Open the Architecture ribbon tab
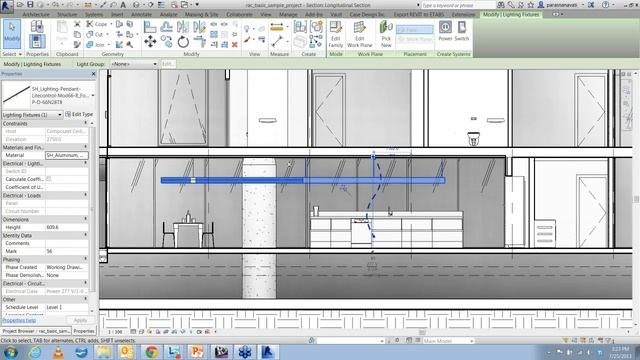The width and height of the screenshot is (640, 360). click(x=36, y=14)
